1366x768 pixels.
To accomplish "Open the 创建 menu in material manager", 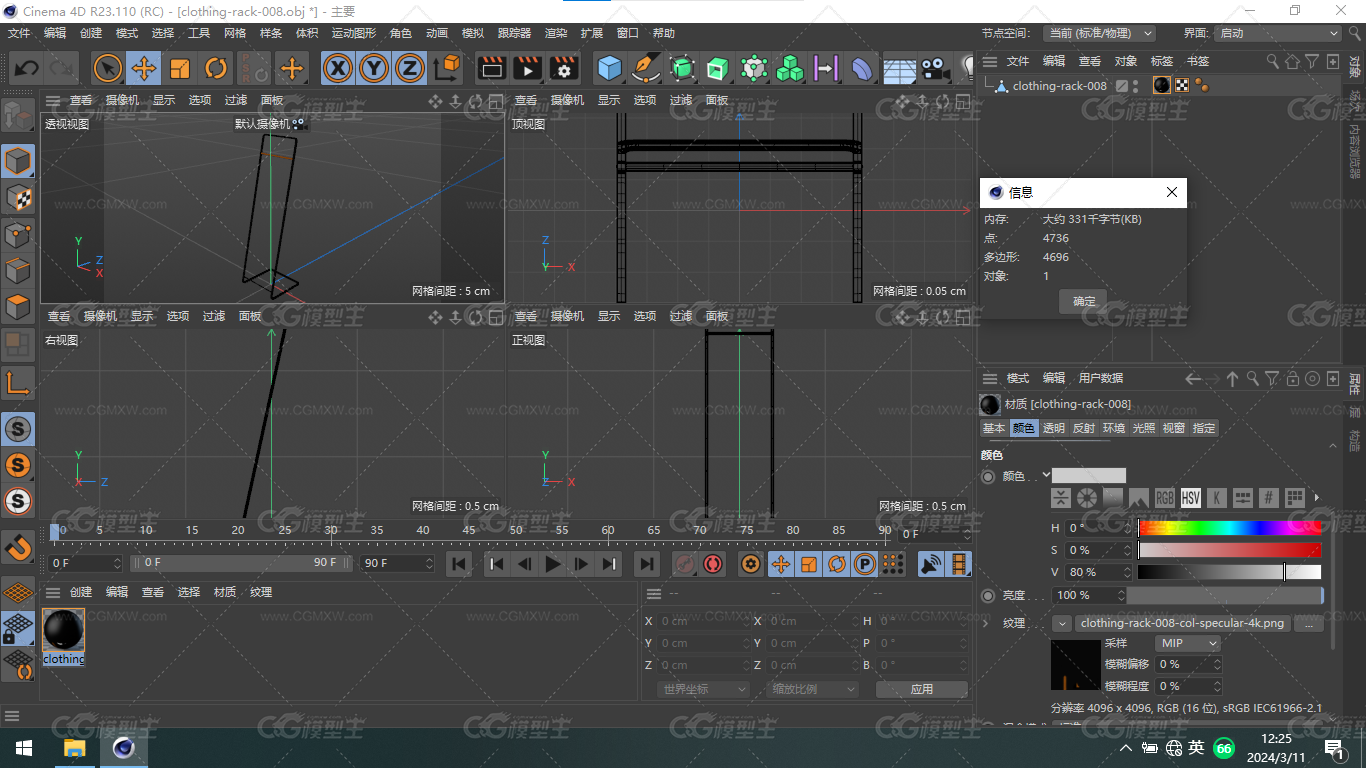I will coord(81,592).
